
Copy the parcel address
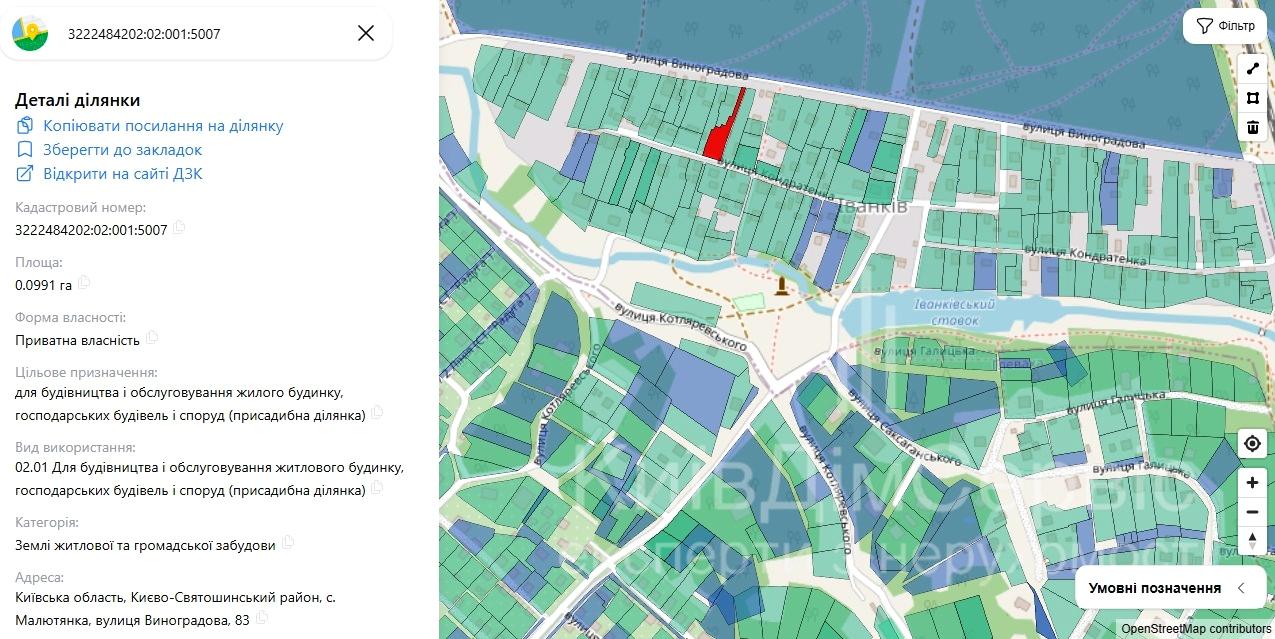click(x=262, y=618)
